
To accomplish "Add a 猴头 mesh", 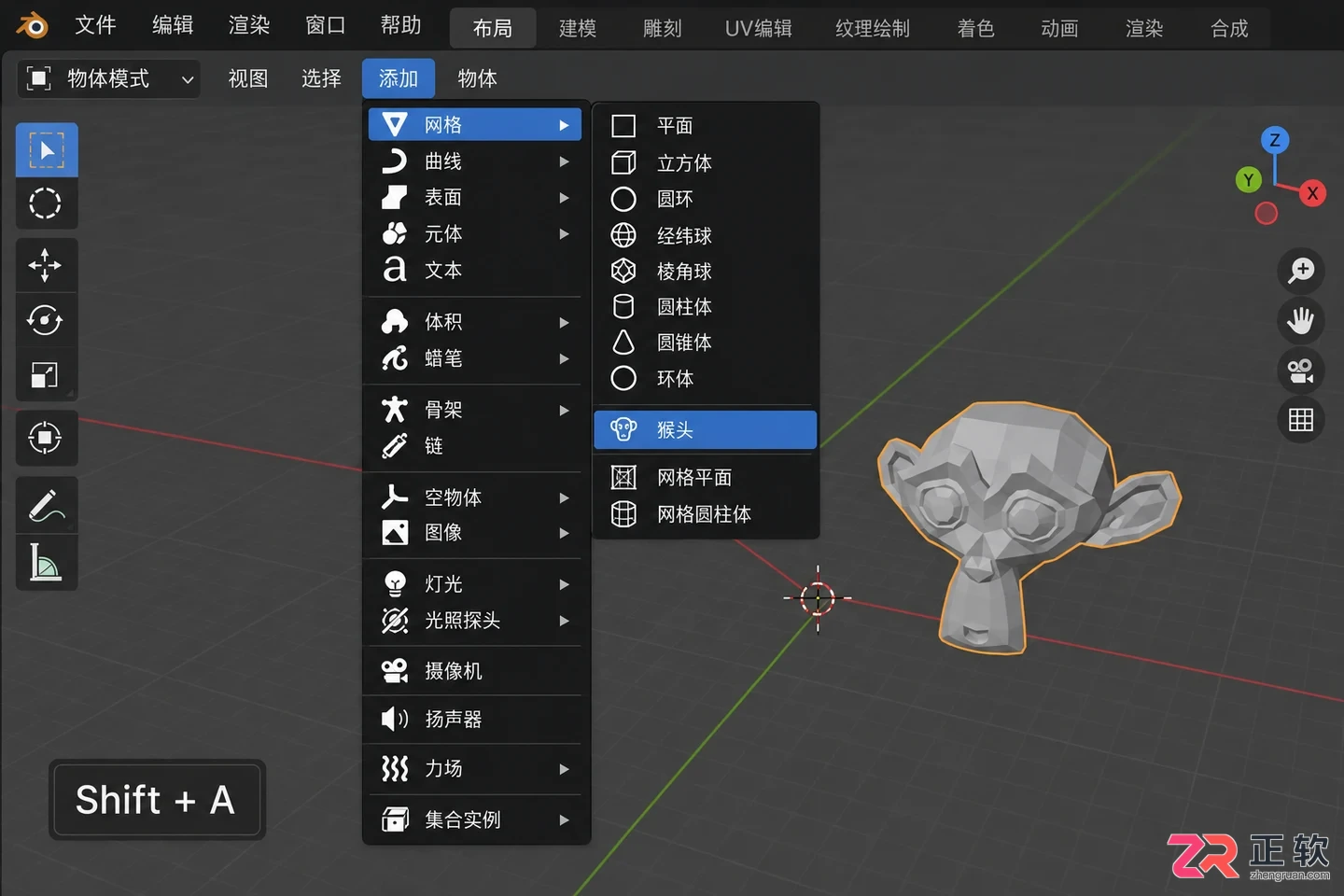I will click(705, 430).
